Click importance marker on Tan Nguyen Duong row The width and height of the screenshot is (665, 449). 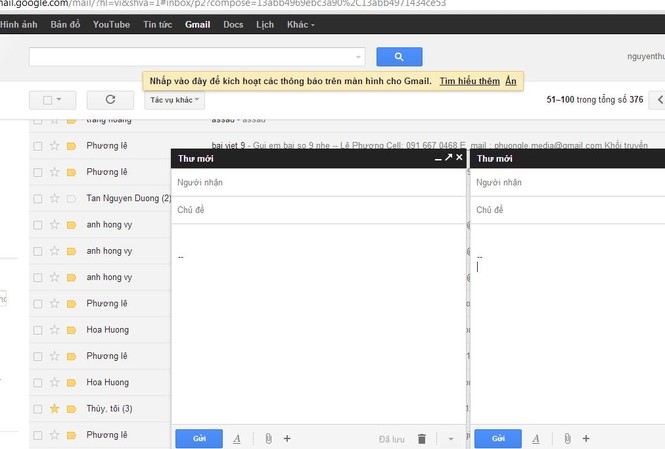click(71, 198)
